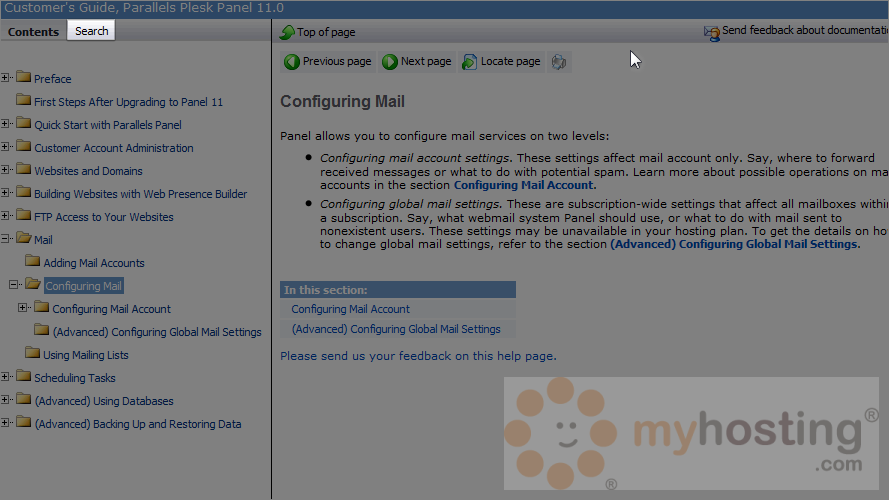
Task: Collapse the Configuring Mail node
Action: pos(14,284)
